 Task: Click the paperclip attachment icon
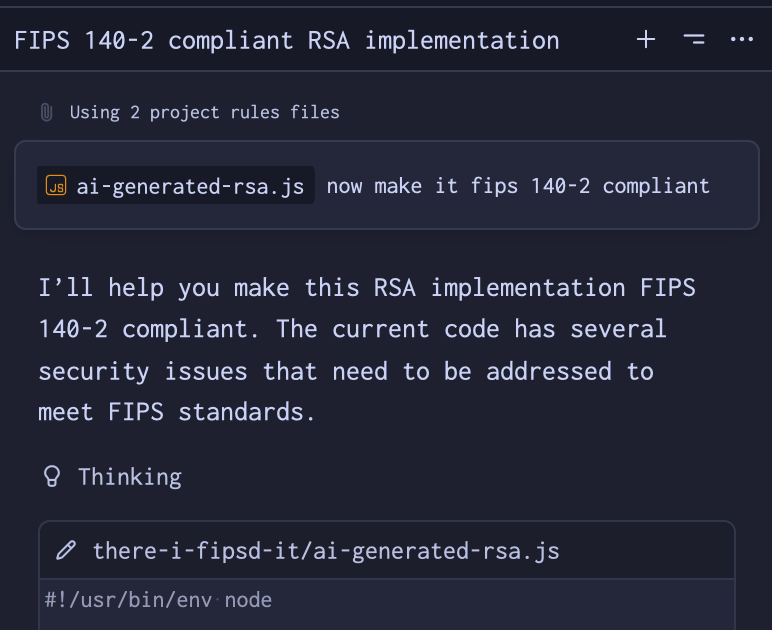pos(46,112)
